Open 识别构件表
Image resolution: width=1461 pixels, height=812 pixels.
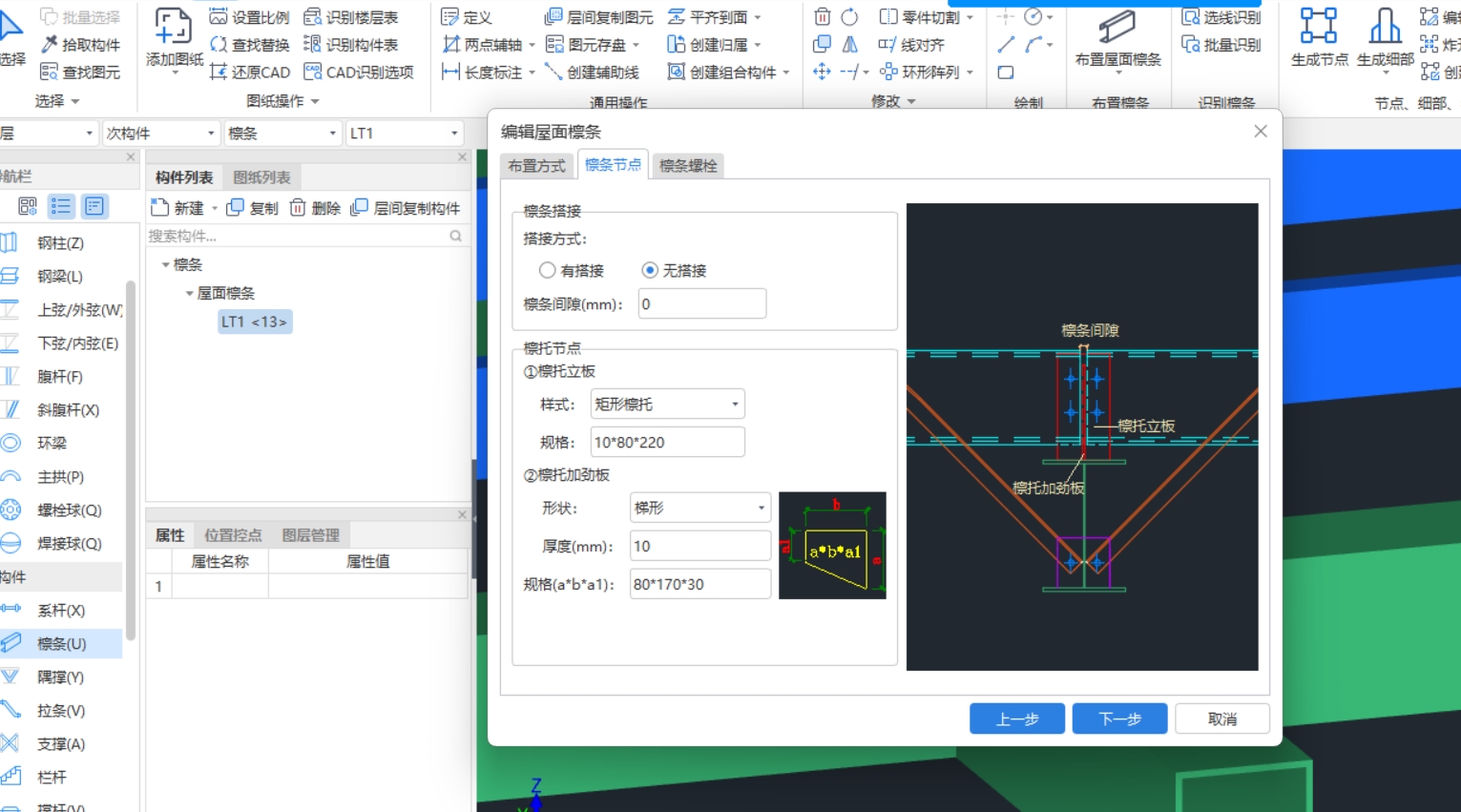click(350, 45)
